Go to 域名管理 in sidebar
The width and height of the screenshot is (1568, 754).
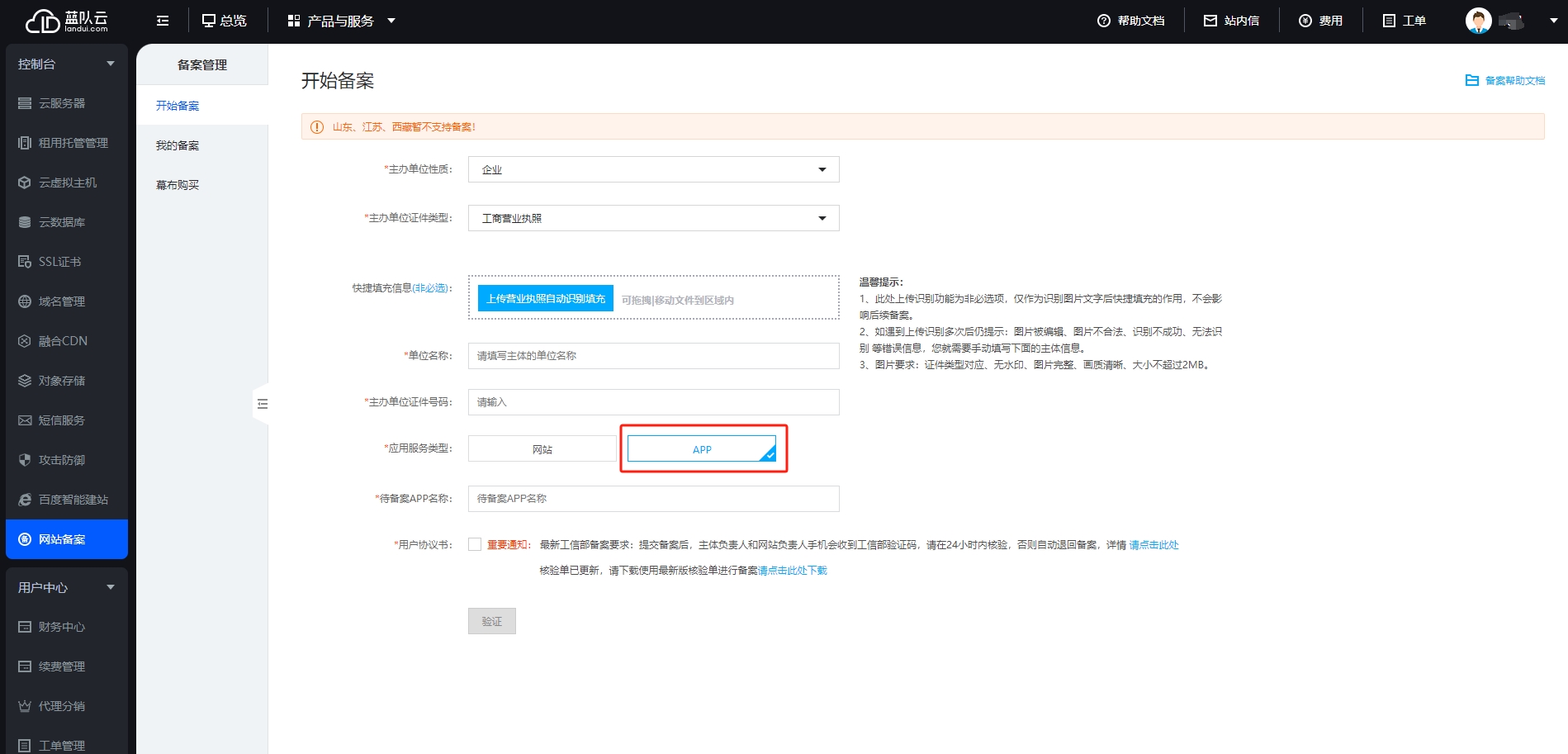point(62,301)
